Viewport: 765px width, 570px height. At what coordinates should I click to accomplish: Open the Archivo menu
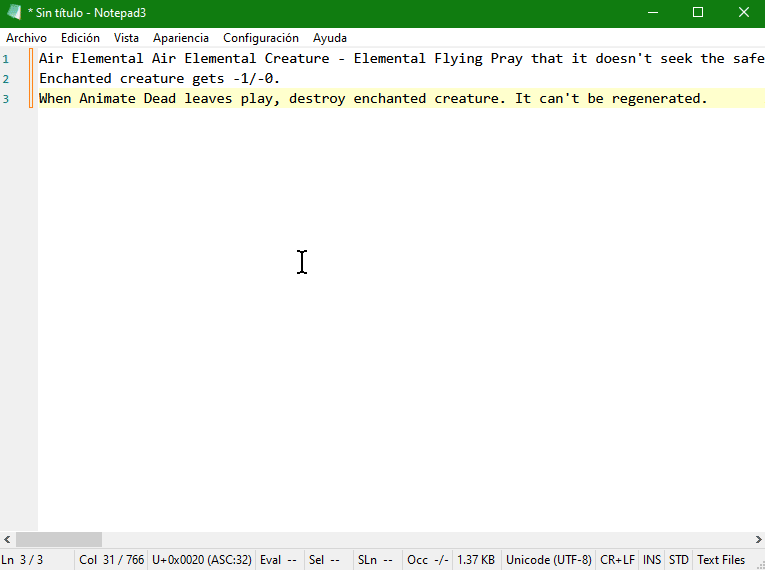pos(26,38)
